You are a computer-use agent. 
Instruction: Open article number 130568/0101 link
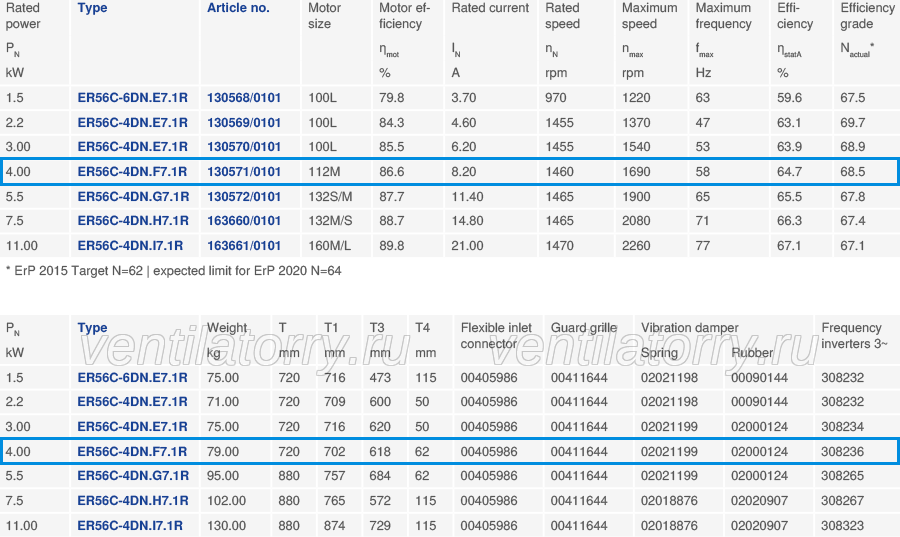(x=244, y=98)
